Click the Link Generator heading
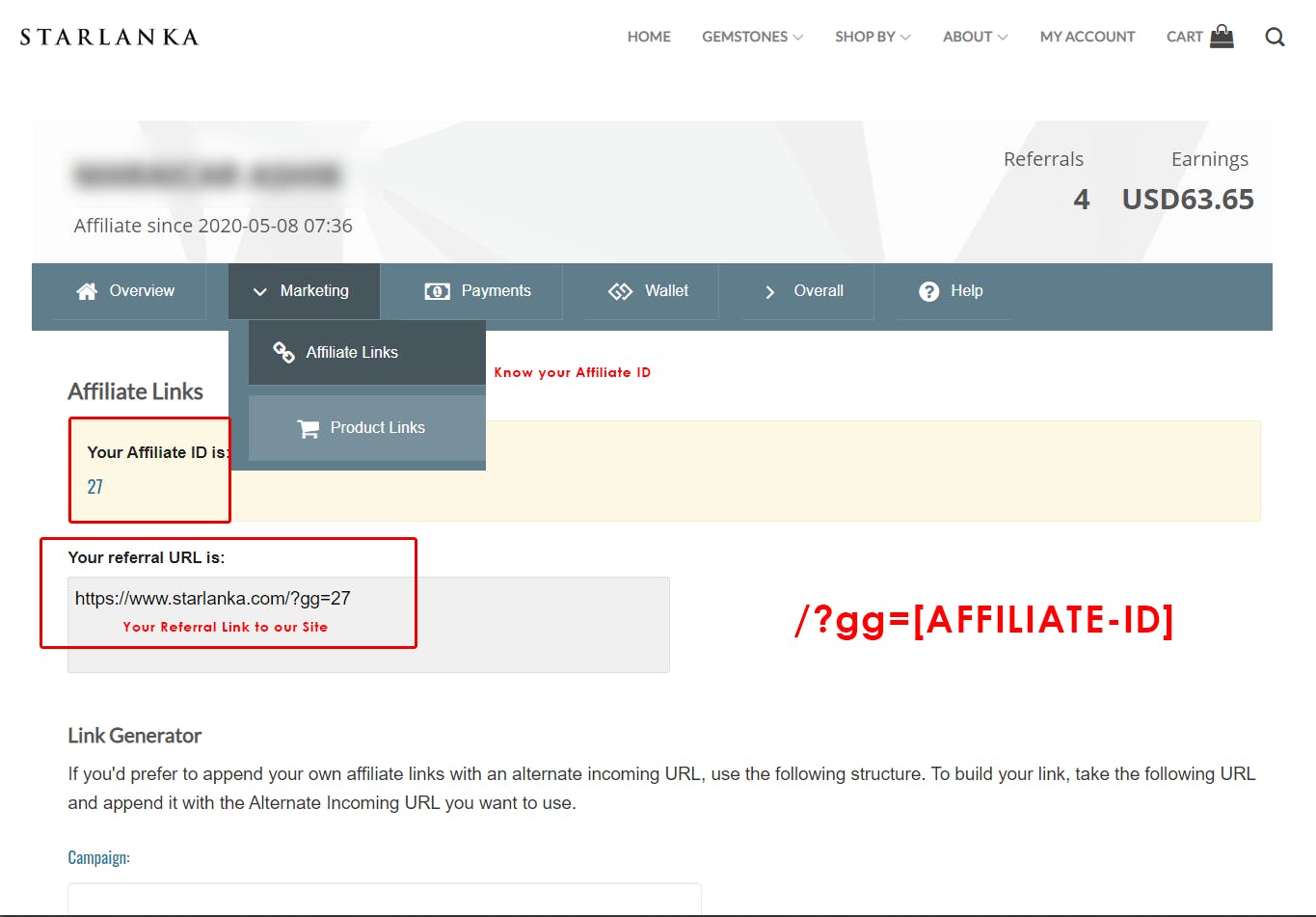Viewport: 1316px width, 917px height. coord(134,736)
